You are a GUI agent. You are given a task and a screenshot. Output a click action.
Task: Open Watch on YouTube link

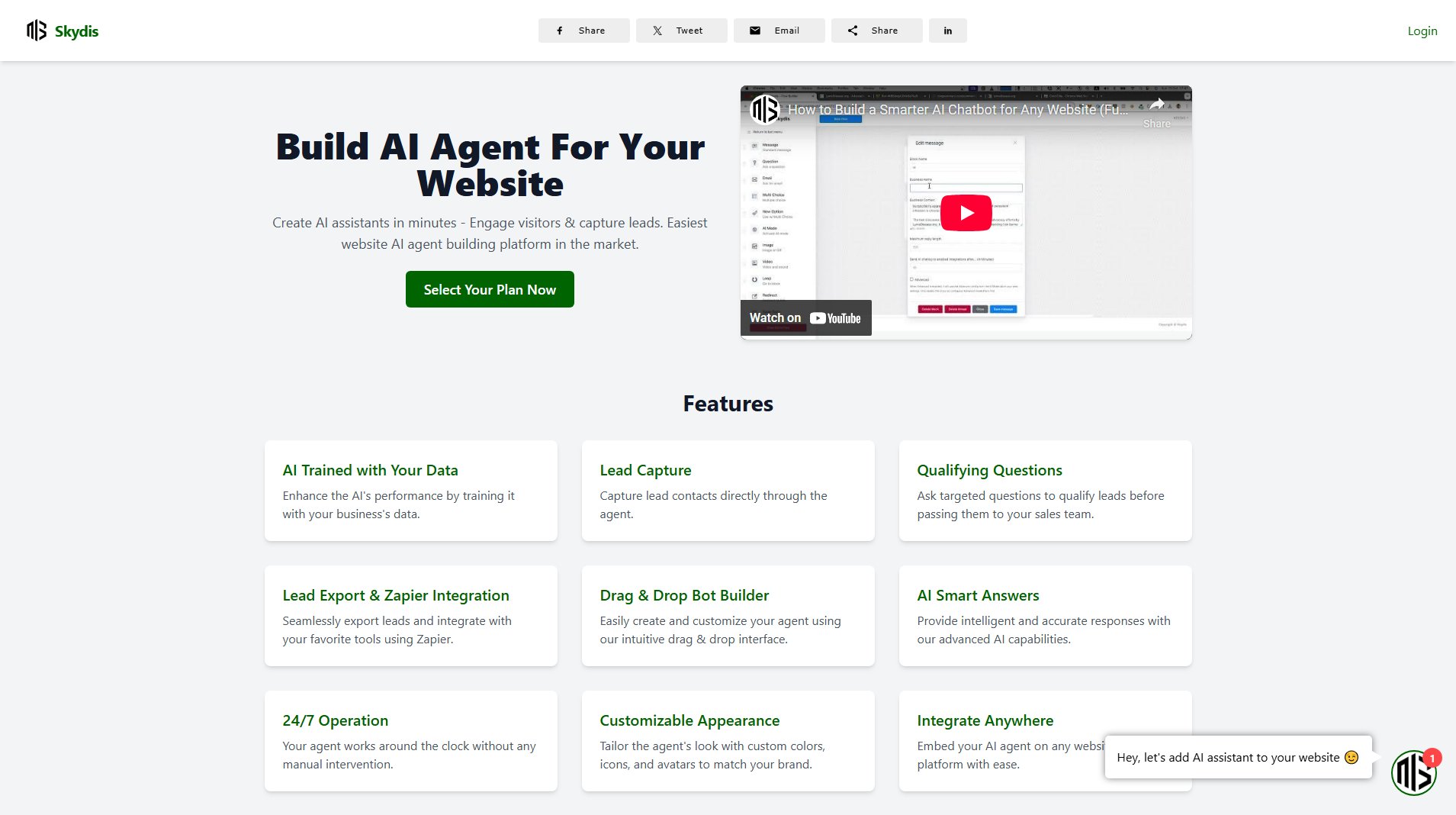click(805, 318)
